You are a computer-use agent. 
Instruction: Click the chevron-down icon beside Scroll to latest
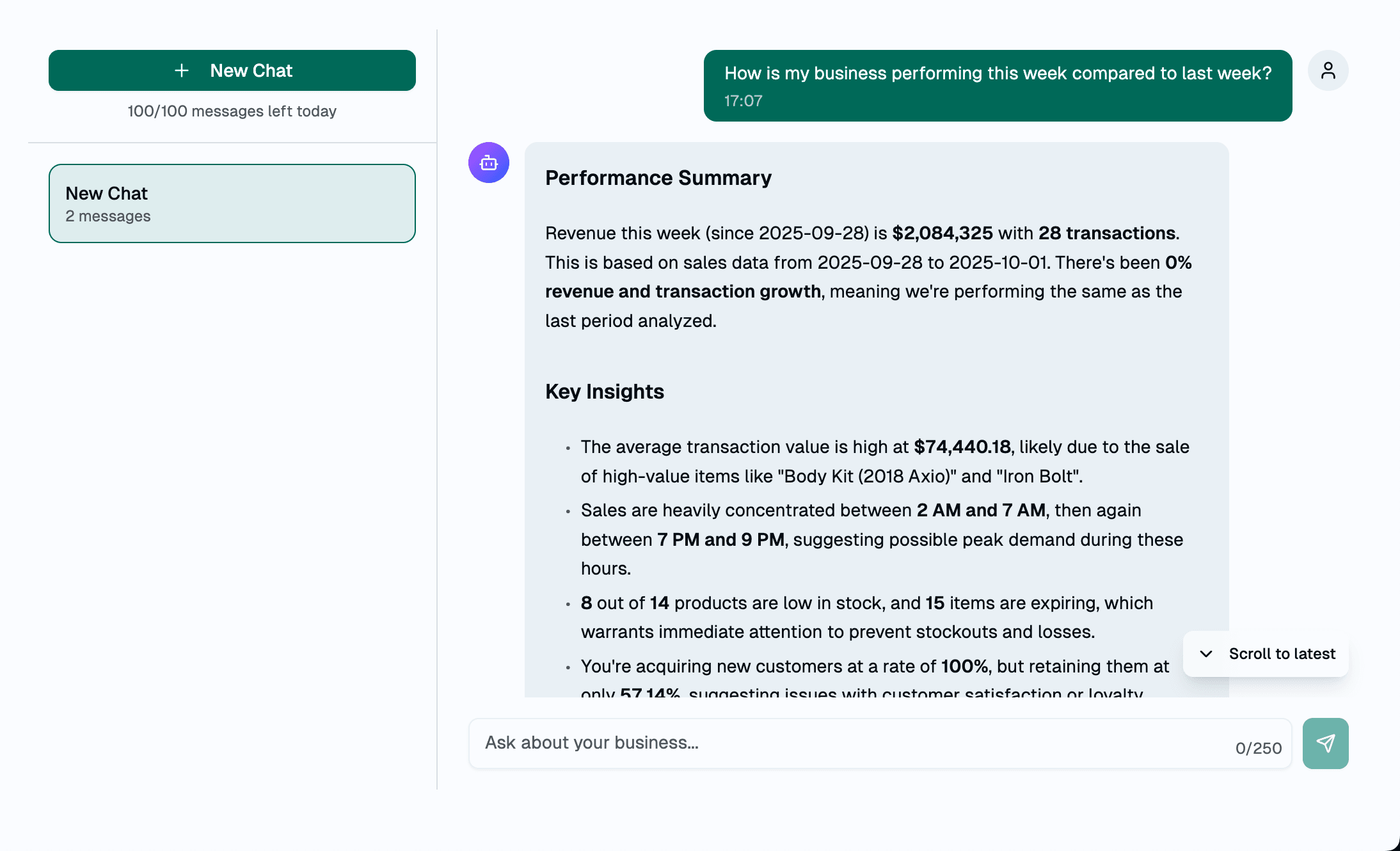click(1206, 654)
